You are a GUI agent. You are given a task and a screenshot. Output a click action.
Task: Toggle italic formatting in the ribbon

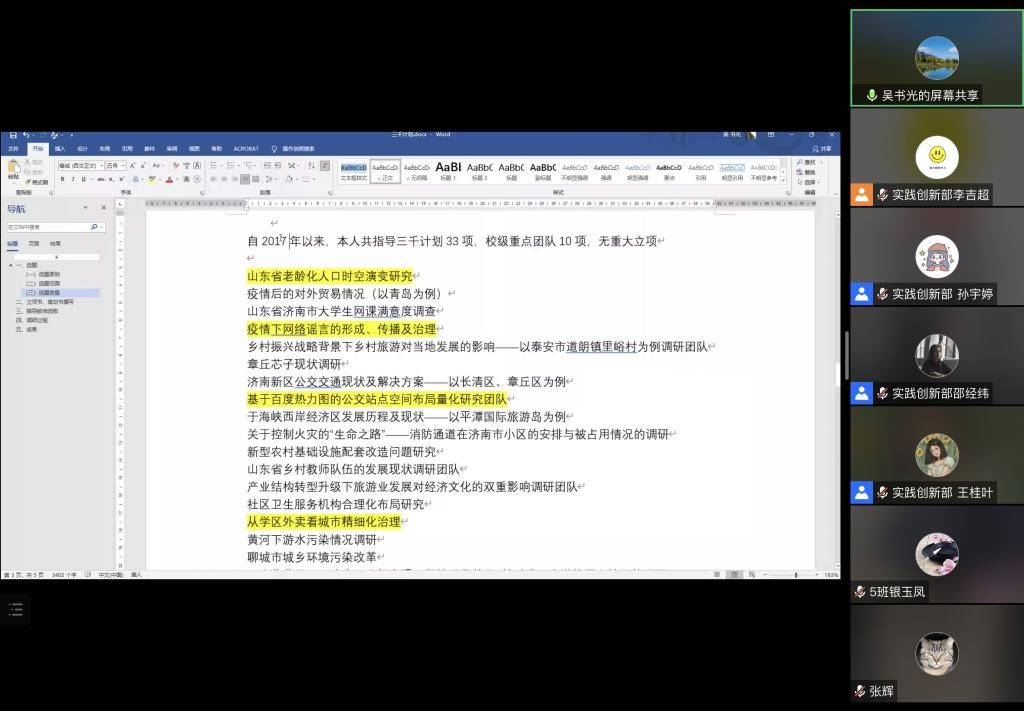(72, 180)
